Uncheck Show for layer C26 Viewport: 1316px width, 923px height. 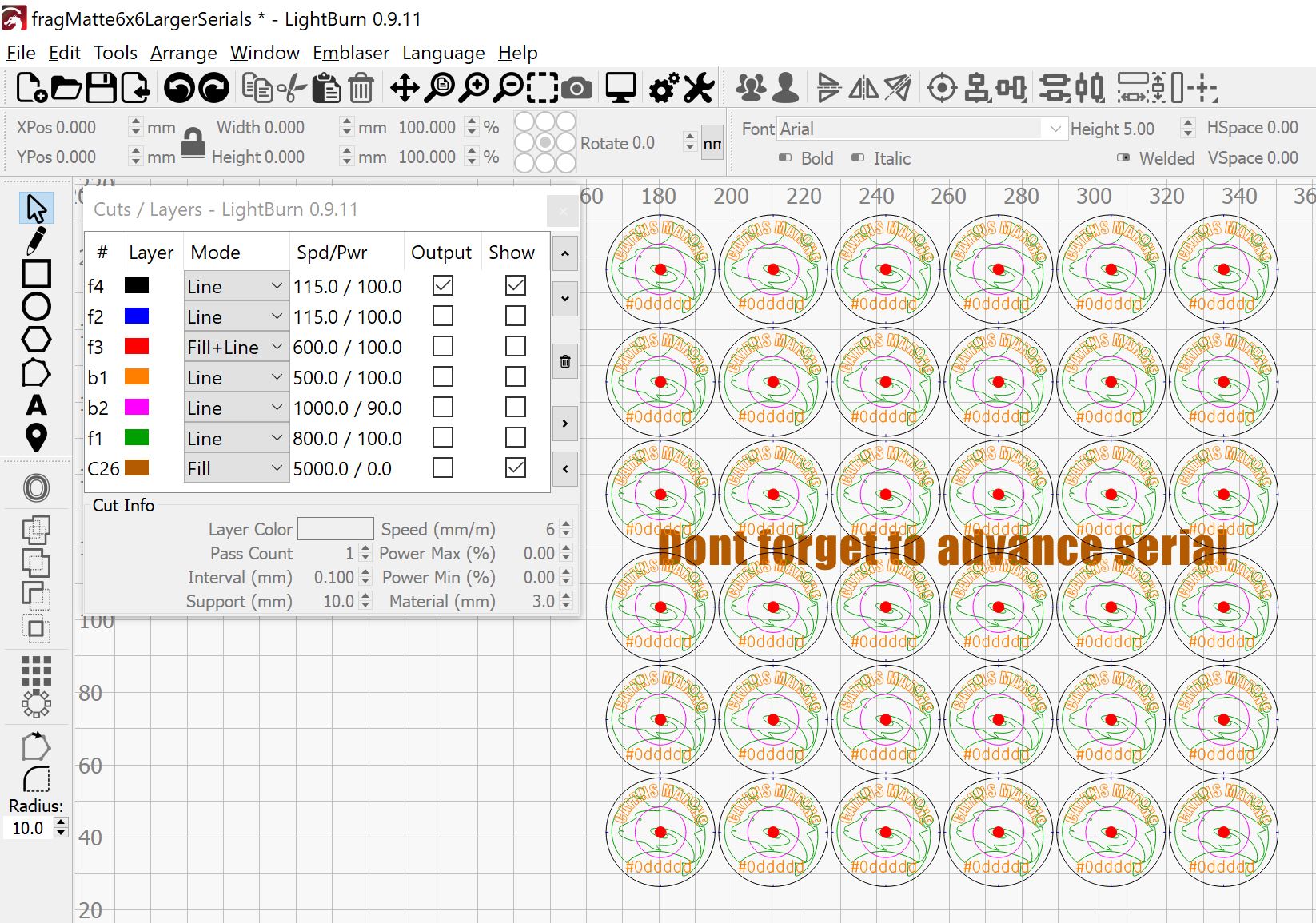pos(516,468)
